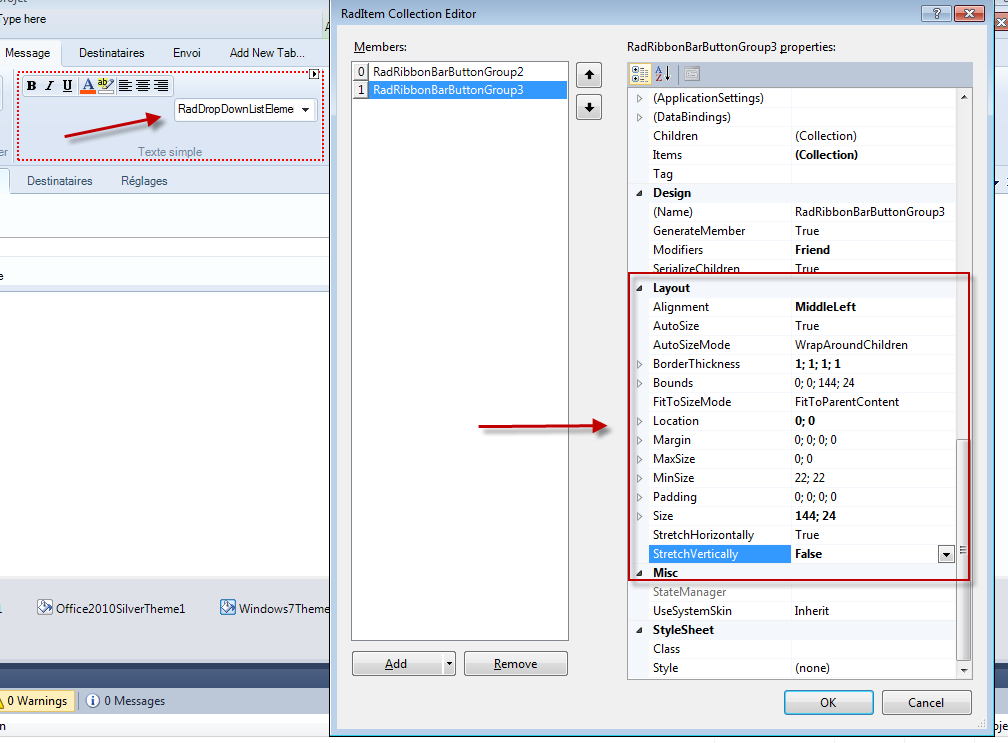Screen dimensions: 1008x743
Task: Expand the Location property
Action: 639,421
